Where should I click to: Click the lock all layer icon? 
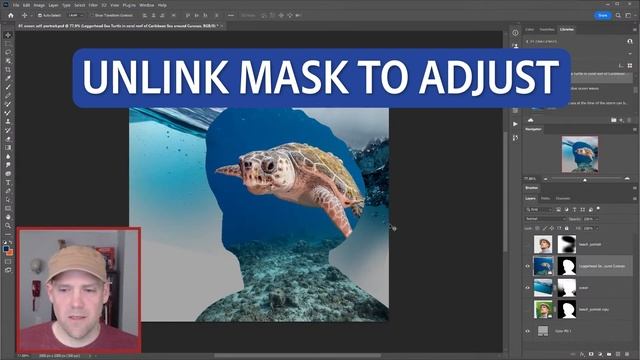coord(567,228)
